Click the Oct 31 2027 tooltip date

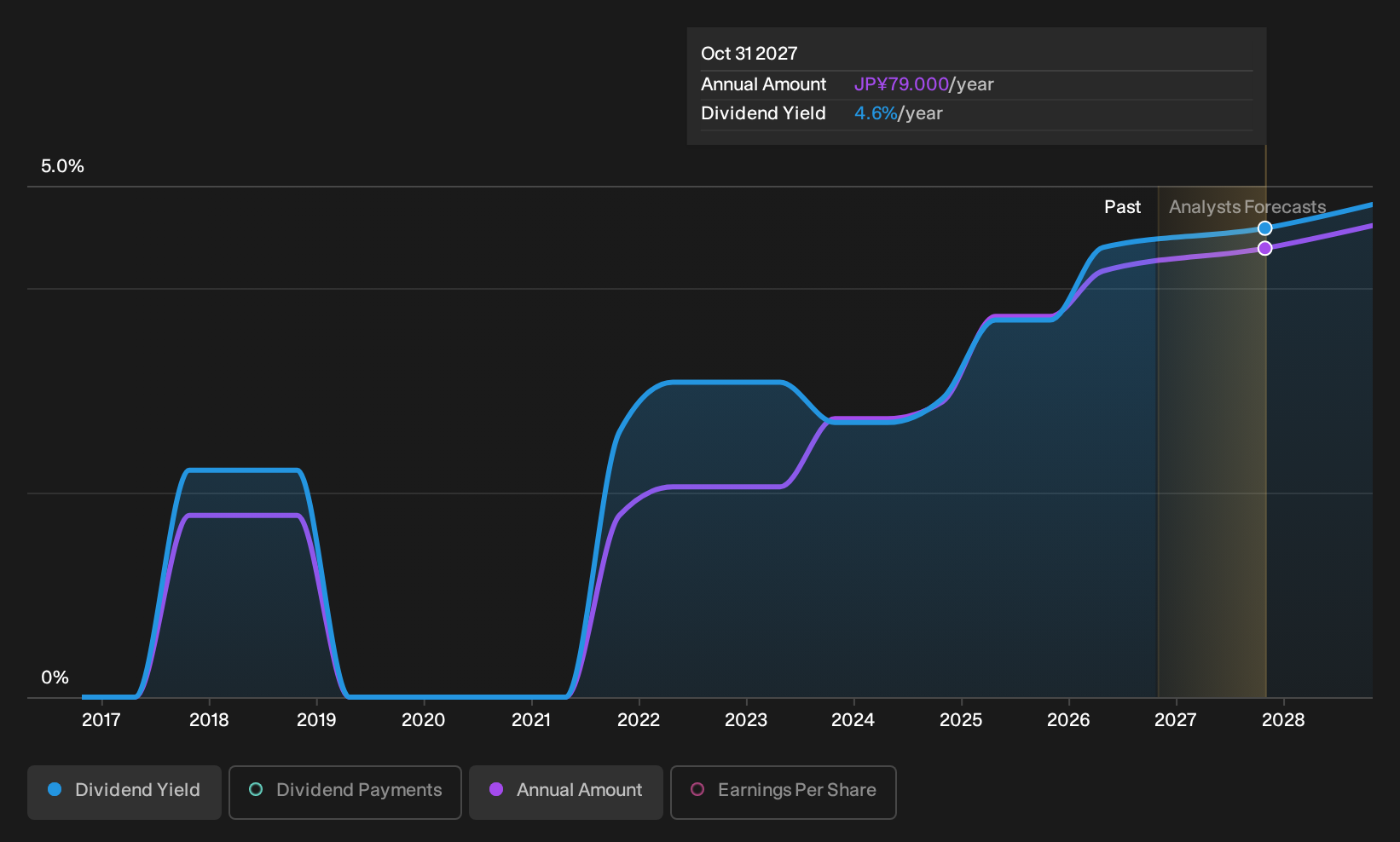(749, 54)
